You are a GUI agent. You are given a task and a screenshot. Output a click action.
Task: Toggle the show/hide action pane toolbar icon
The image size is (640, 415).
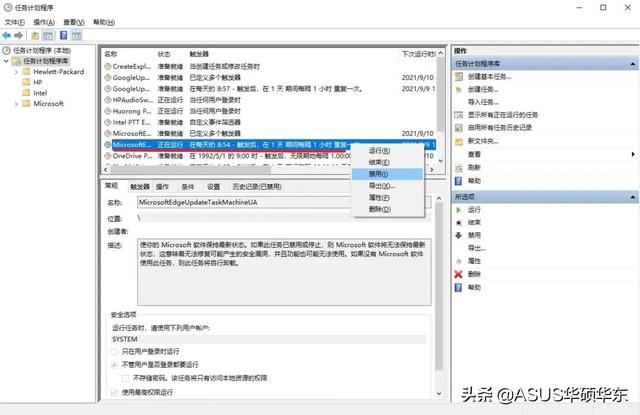76,36
